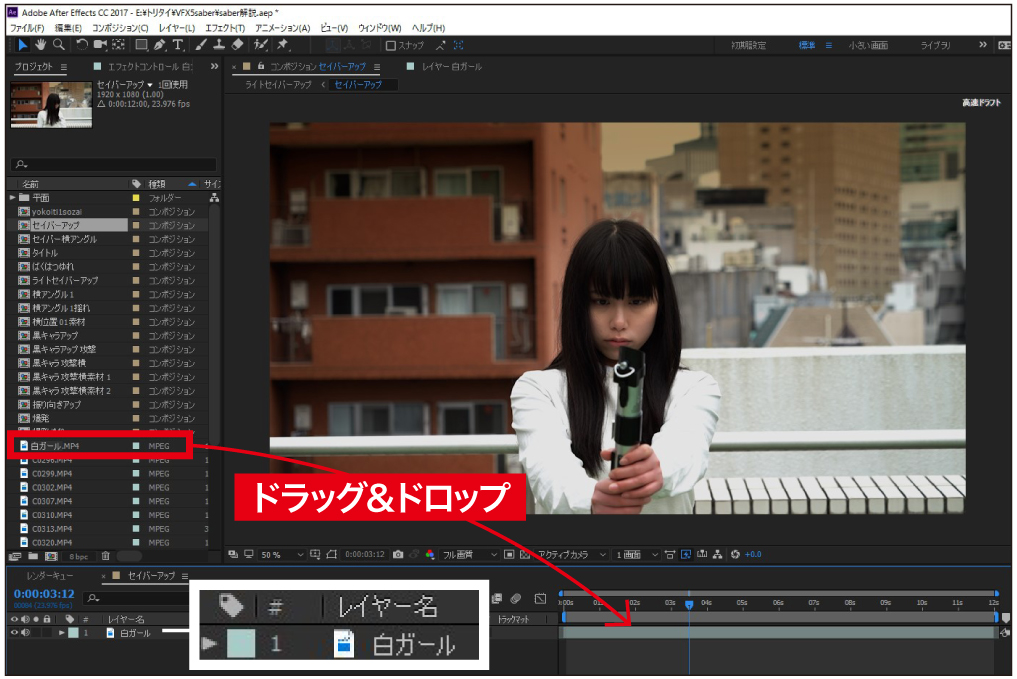This screenshot has height=679, width=1017.
Task: Click the show channel RGB color icon
Action: tap(430, 554)
